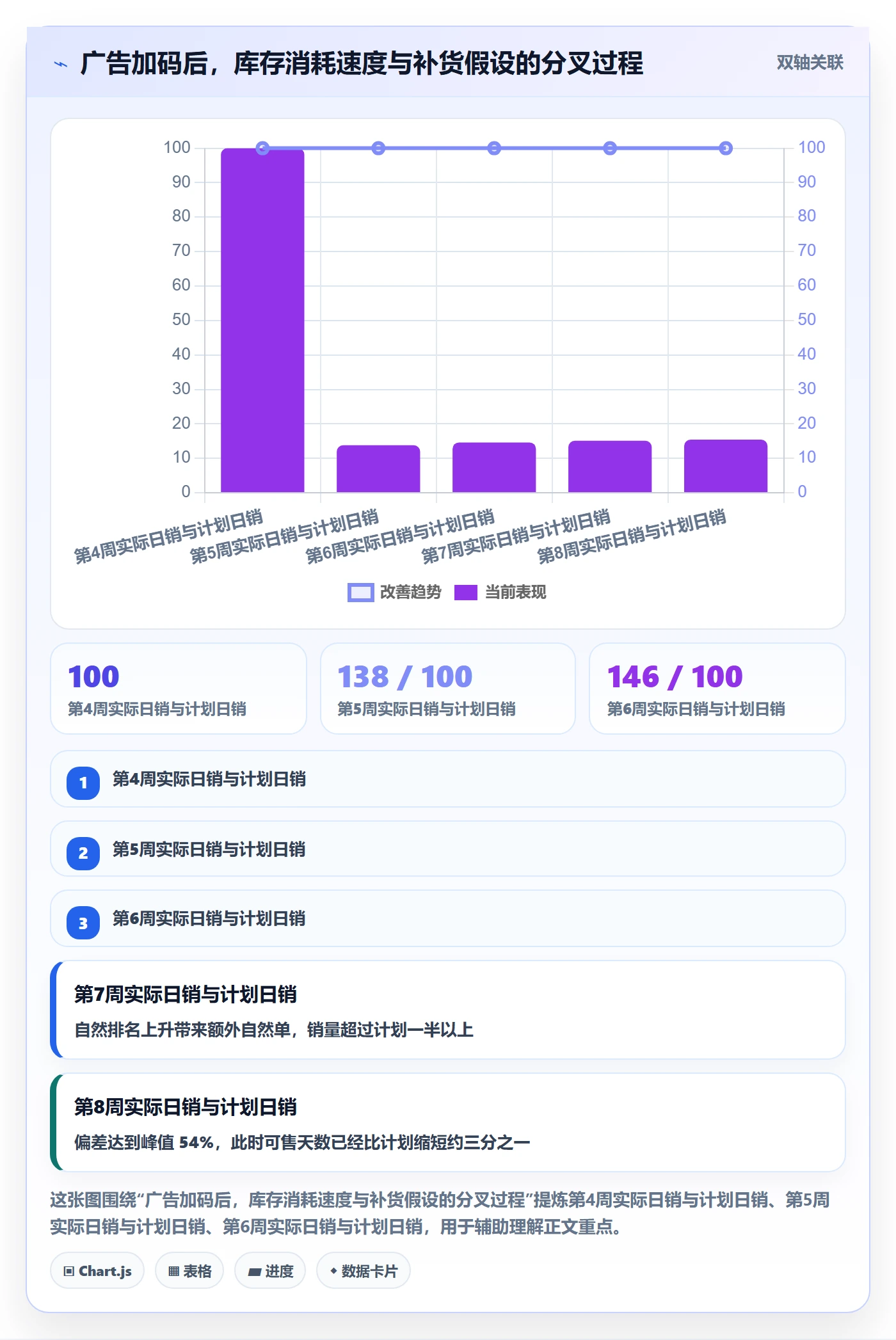Select the Chart.js tag chip
The height and width of the screenshot is (1340, 896).
[97, 1271]
